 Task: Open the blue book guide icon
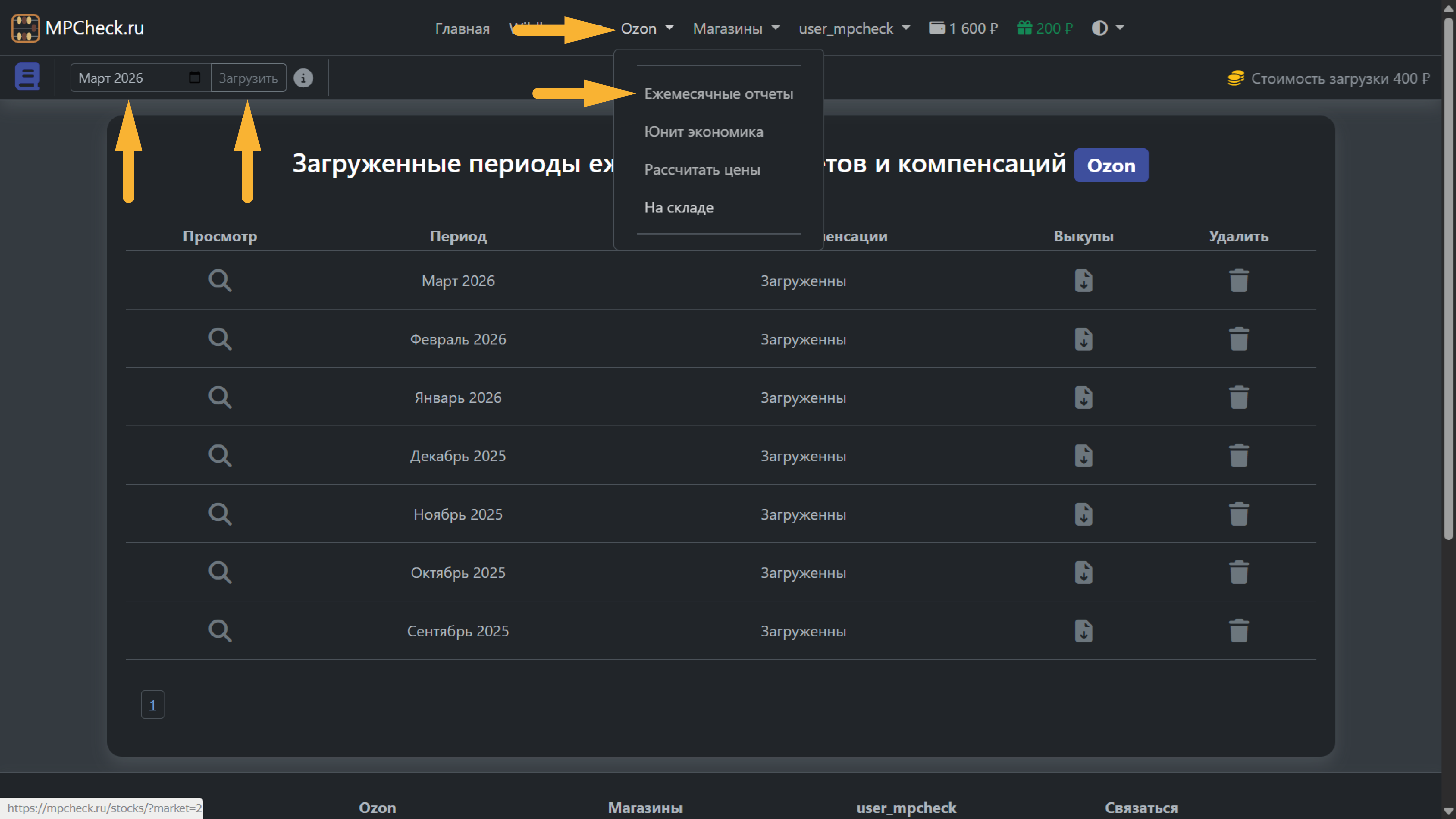tap(27, 77)
